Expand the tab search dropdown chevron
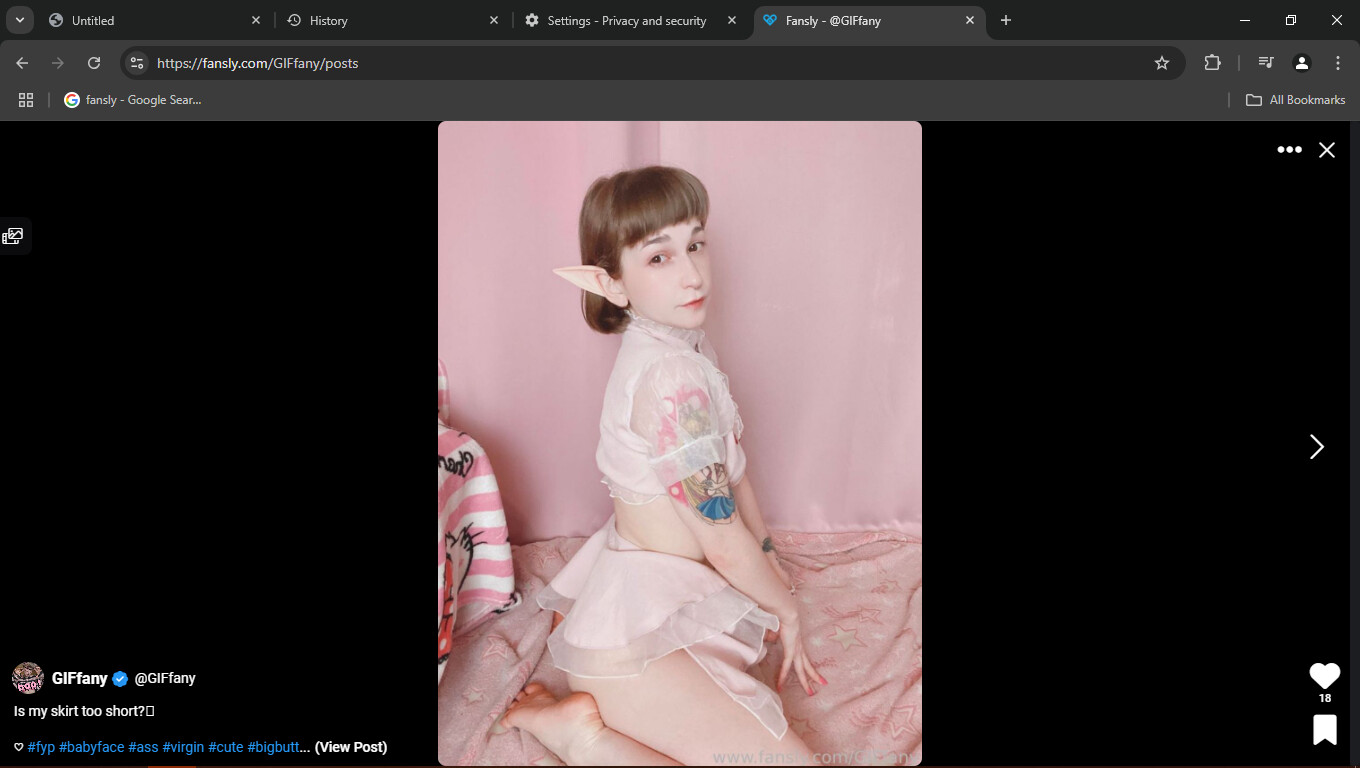1360x768 pixels. pos(19,20)
